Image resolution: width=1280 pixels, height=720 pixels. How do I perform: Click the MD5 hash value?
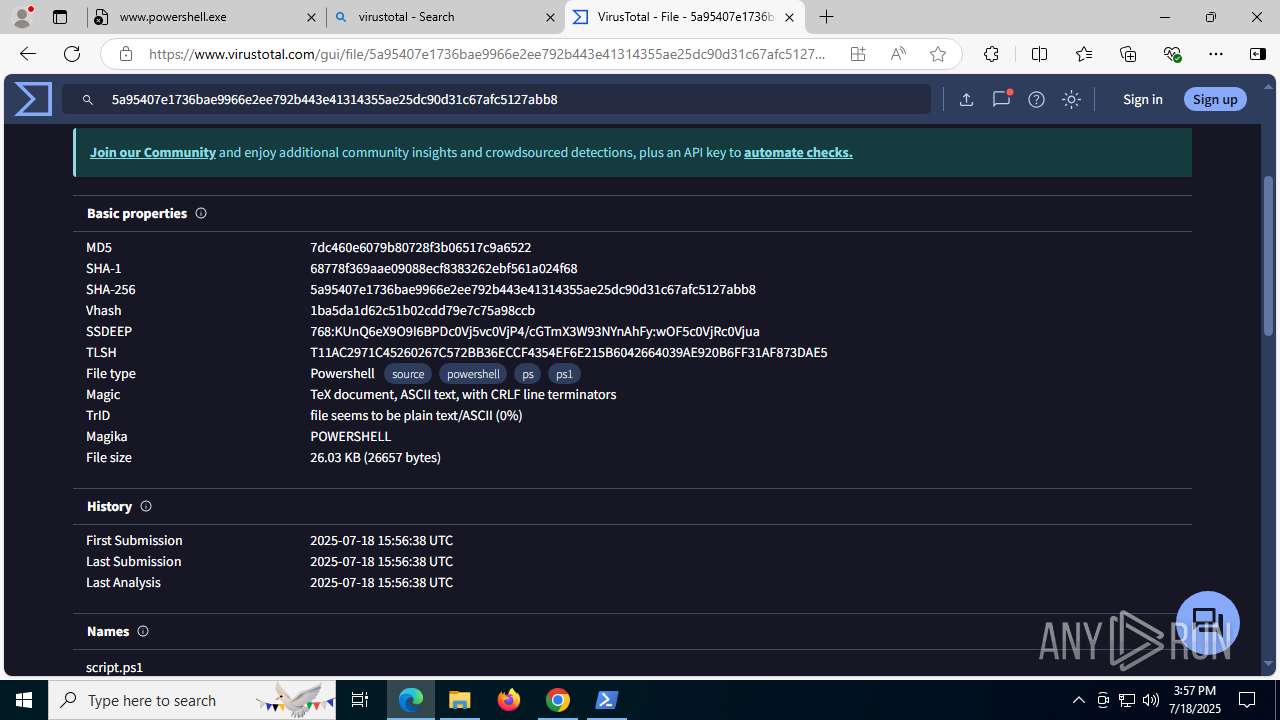(420, 247)
